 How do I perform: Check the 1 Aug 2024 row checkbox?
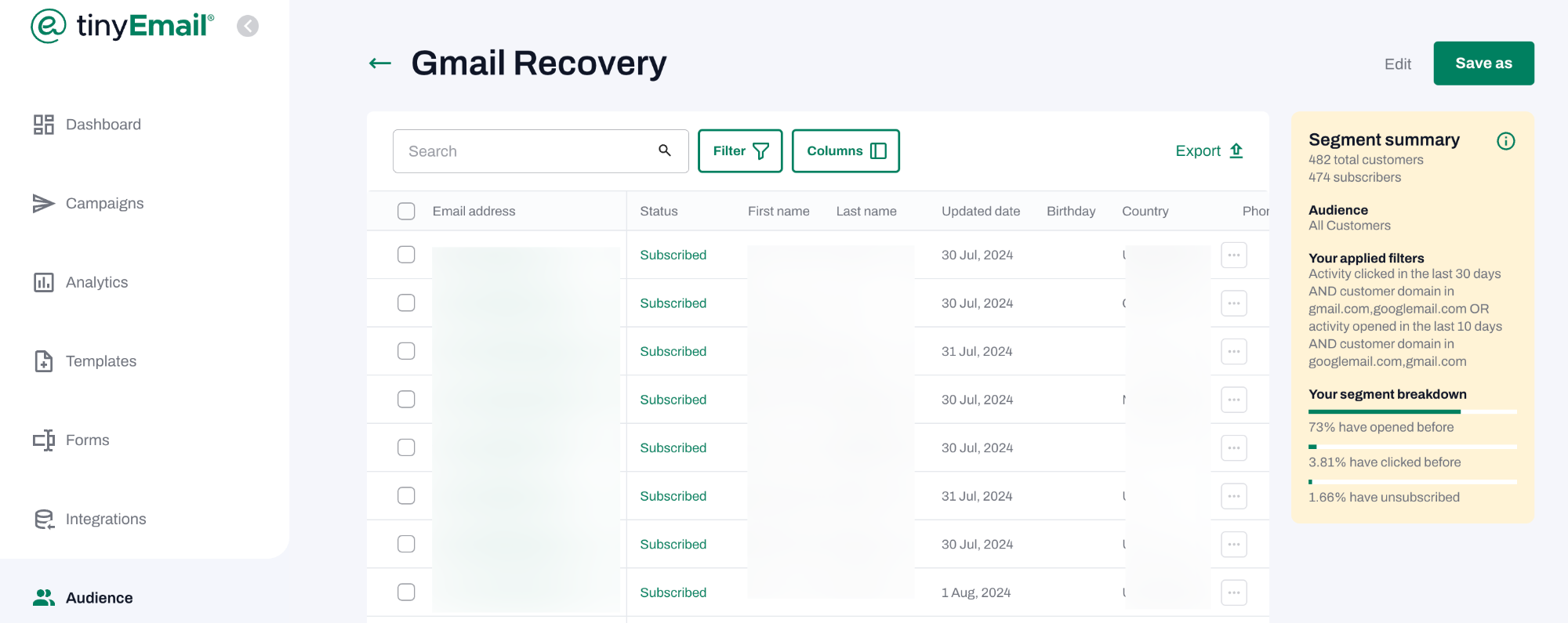406,592
